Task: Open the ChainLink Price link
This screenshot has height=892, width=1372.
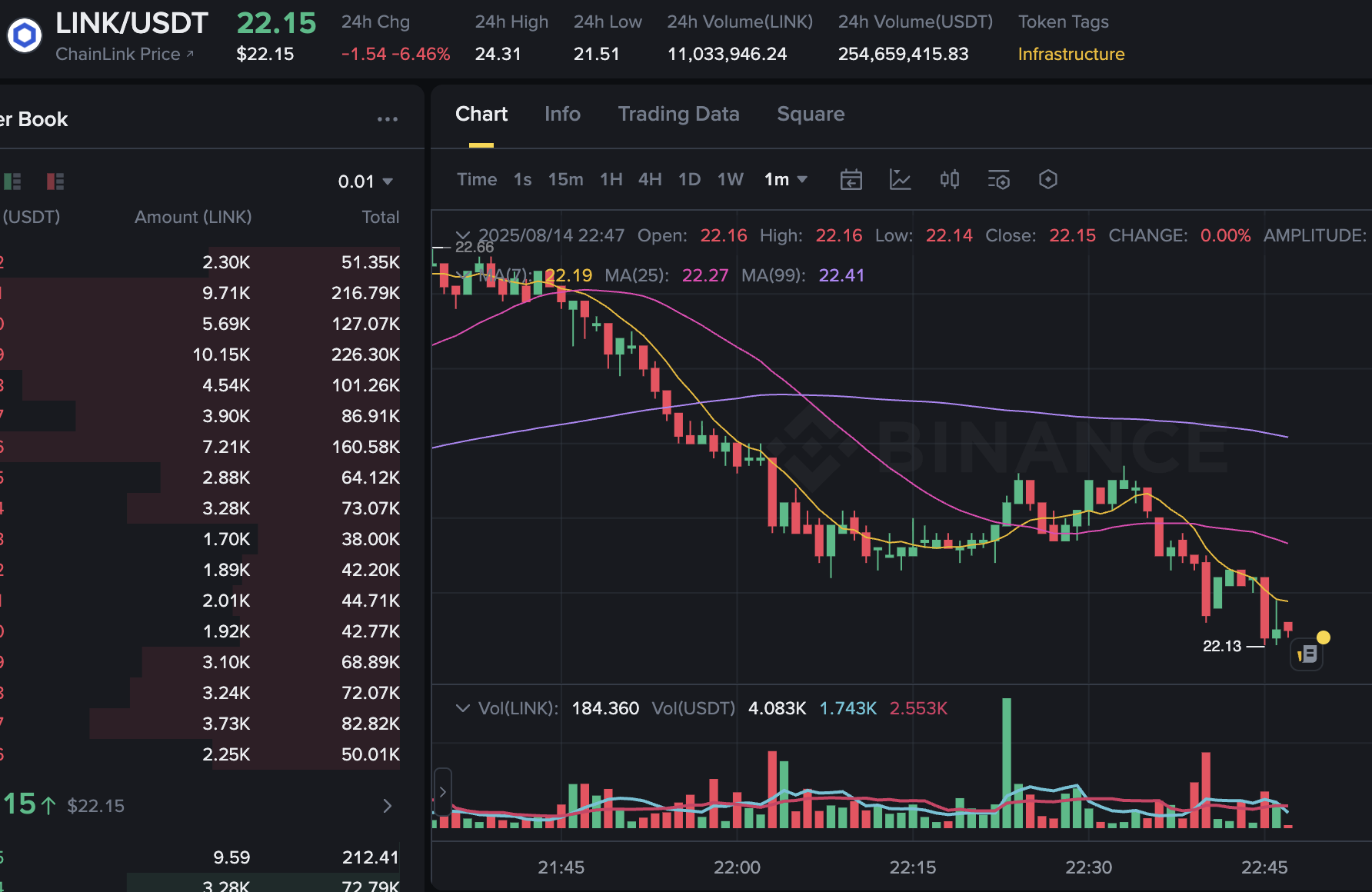Action: click(x=125, y=55)
